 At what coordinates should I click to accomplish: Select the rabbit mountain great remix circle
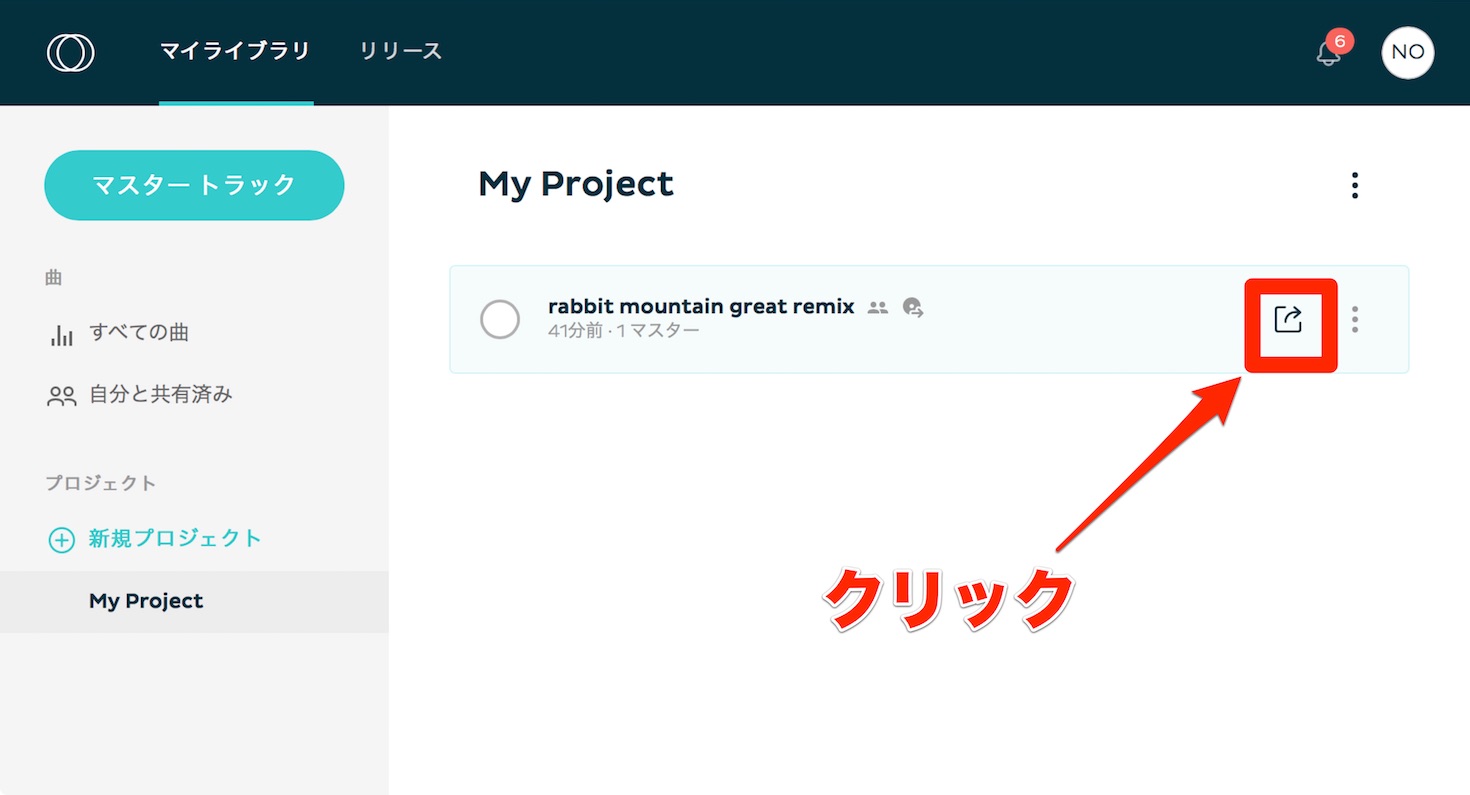pos(500,320)
